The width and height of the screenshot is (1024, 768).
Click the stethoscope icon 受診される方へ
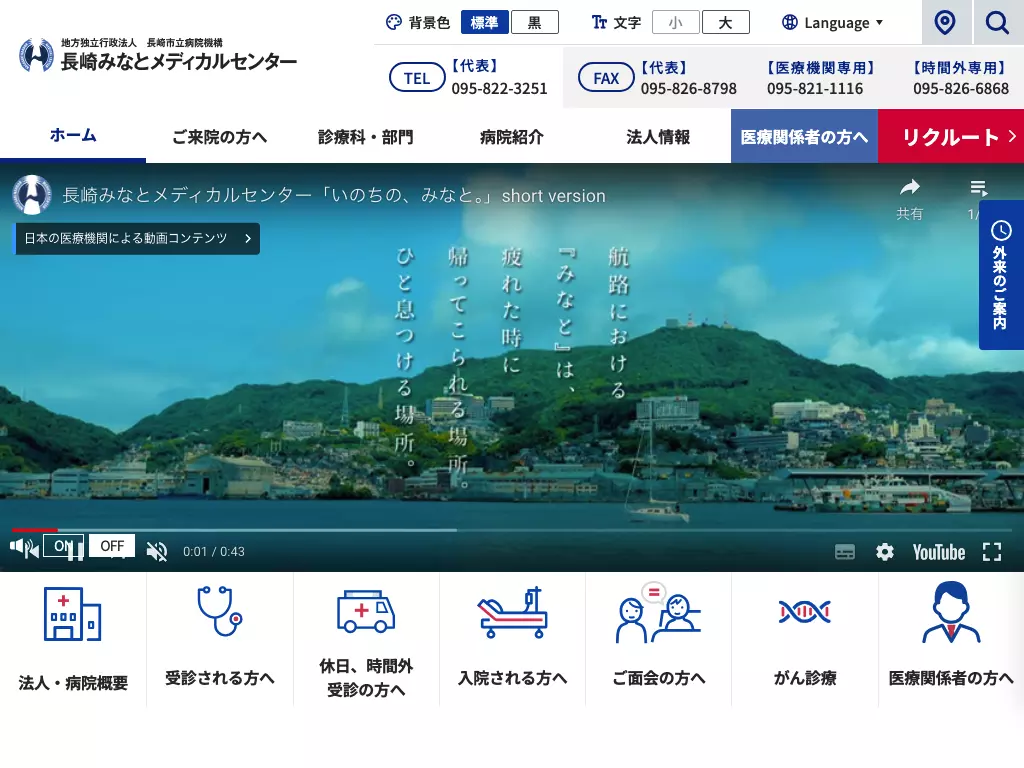pos(219,611)
